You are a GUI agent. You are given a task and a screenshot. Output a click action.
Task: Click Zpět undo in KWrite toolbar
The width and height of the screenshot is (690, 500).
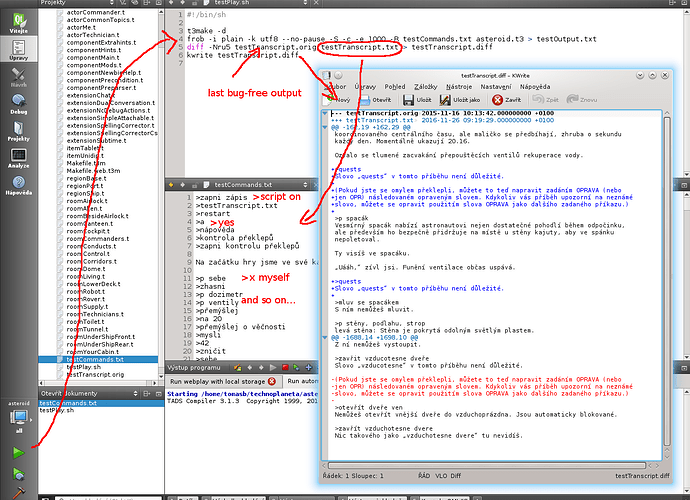pos(546,100)
